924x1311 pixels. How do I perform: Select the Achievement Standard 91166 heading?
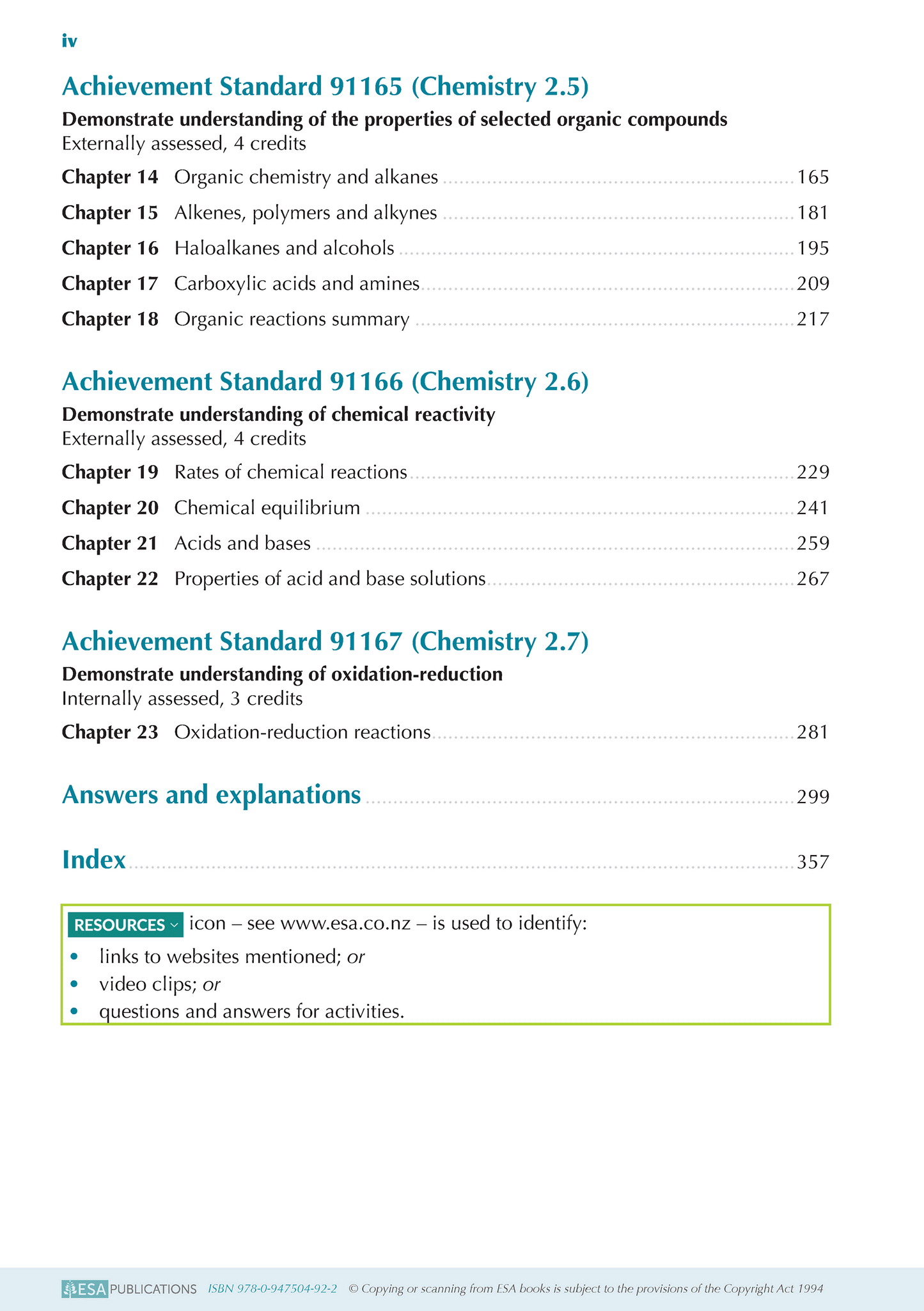(x=325, y=382)
